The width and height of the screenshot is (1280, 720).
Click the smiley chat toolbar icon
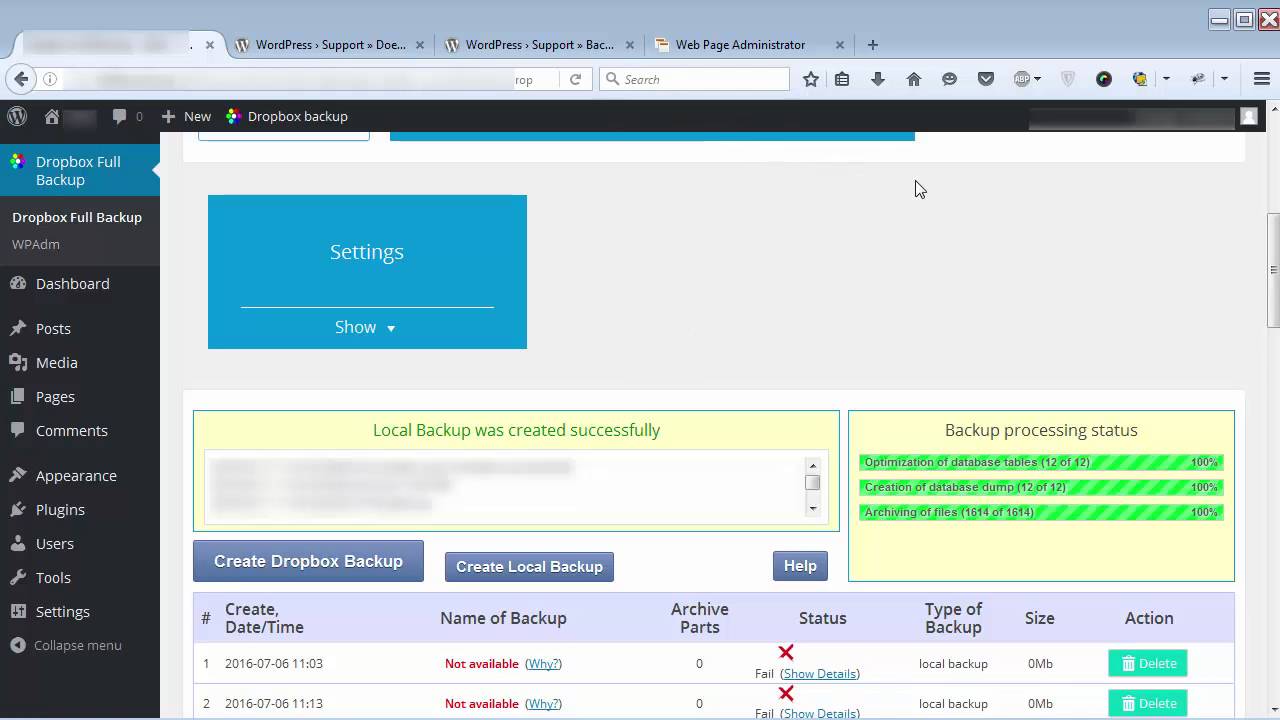click(950, 79)
